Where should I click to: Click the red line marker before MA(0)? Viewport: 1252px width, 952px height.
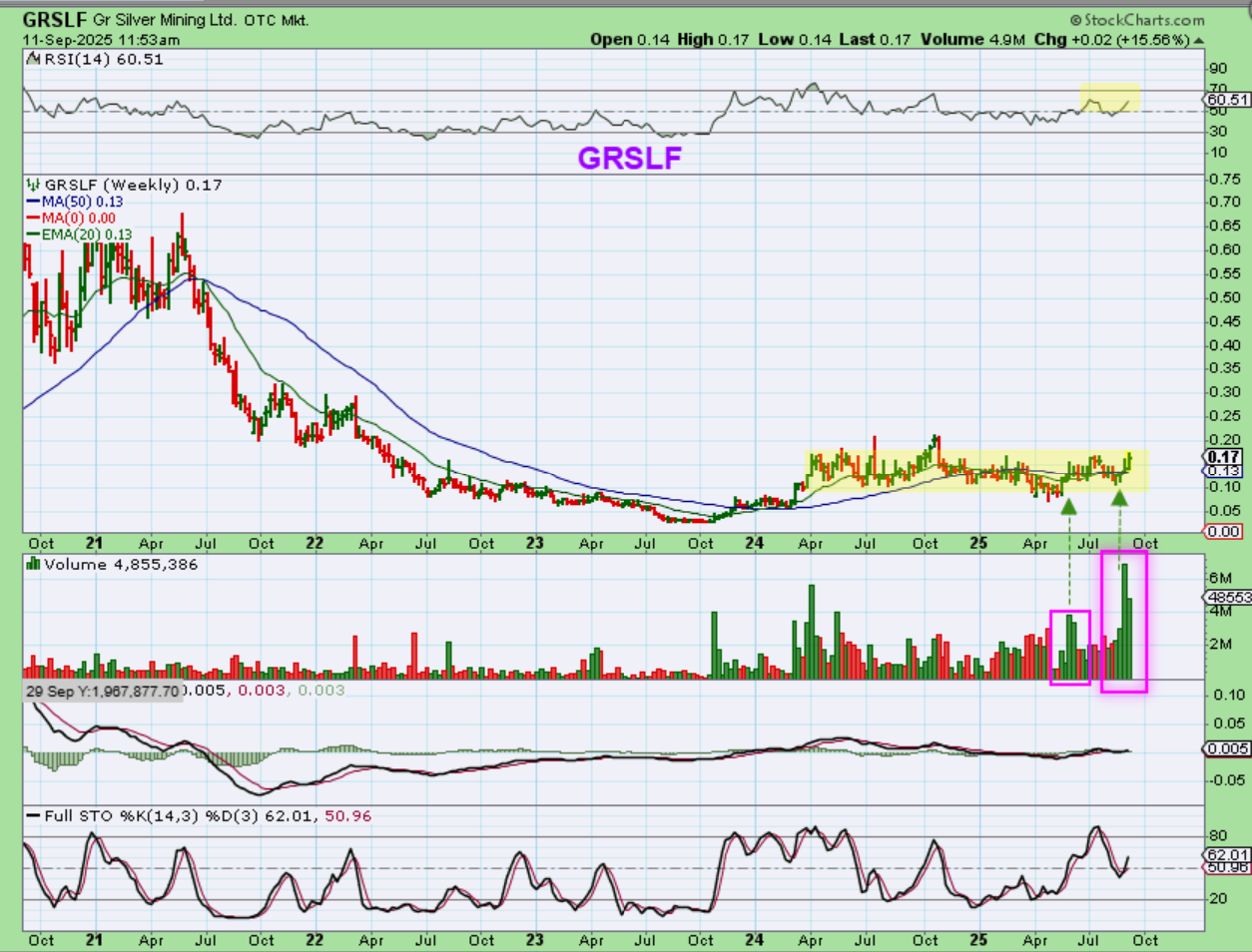point(34,218)
